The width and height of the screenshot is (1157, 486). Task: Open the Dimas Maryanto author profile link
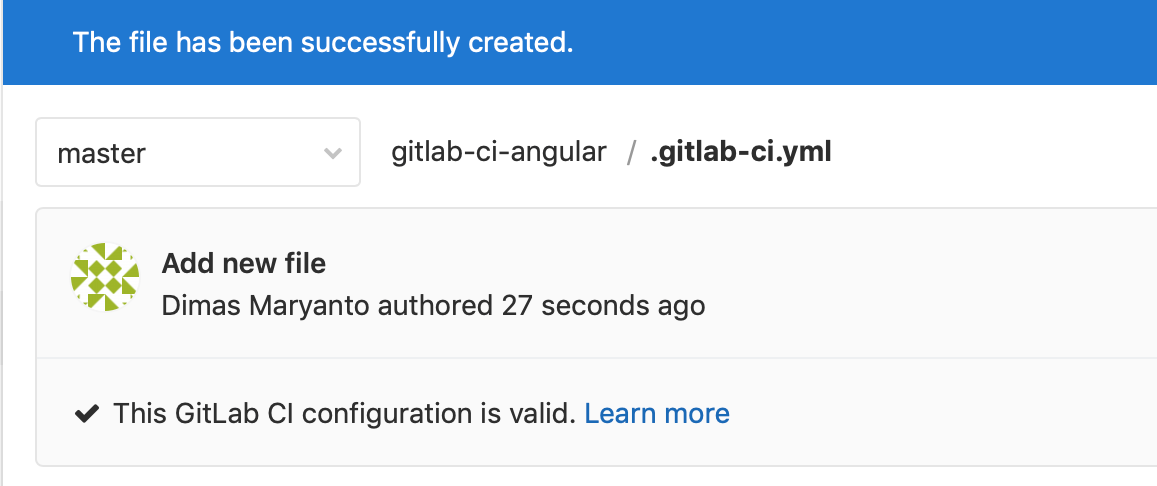[x=266, y=305]
